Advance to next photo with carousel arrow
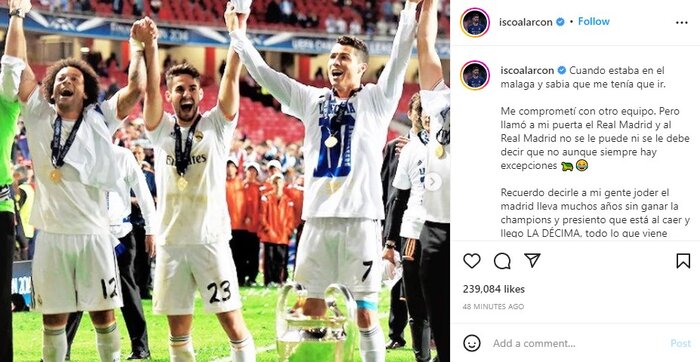This screenshot has width=700, height=362. (x=433, y=181)
